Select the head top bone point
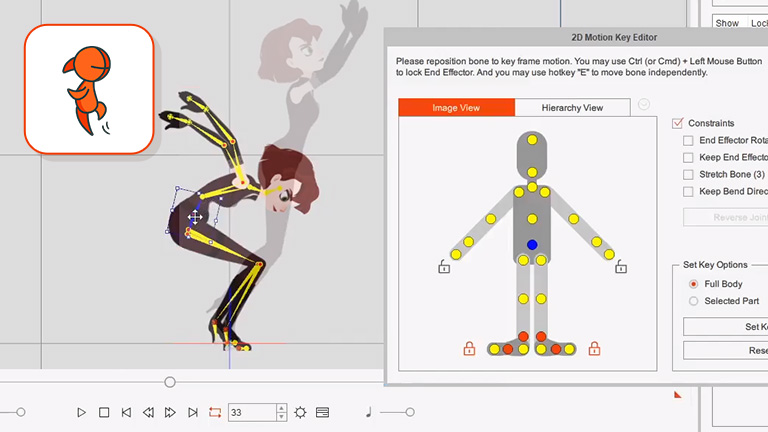768x432 pixels. pos(532,140)
